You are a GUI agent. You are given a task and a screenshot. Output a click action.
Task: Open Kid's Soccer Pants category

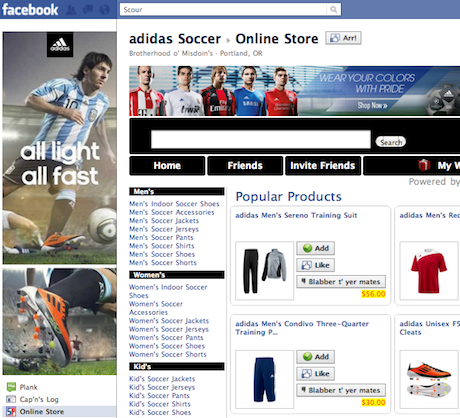[x=159, y=396]
